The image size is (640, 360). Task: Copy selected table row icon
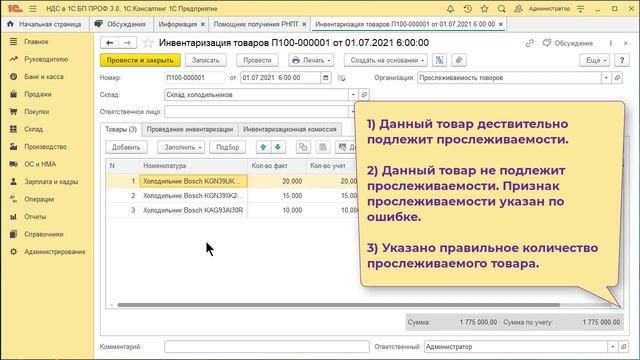point(303,147)
